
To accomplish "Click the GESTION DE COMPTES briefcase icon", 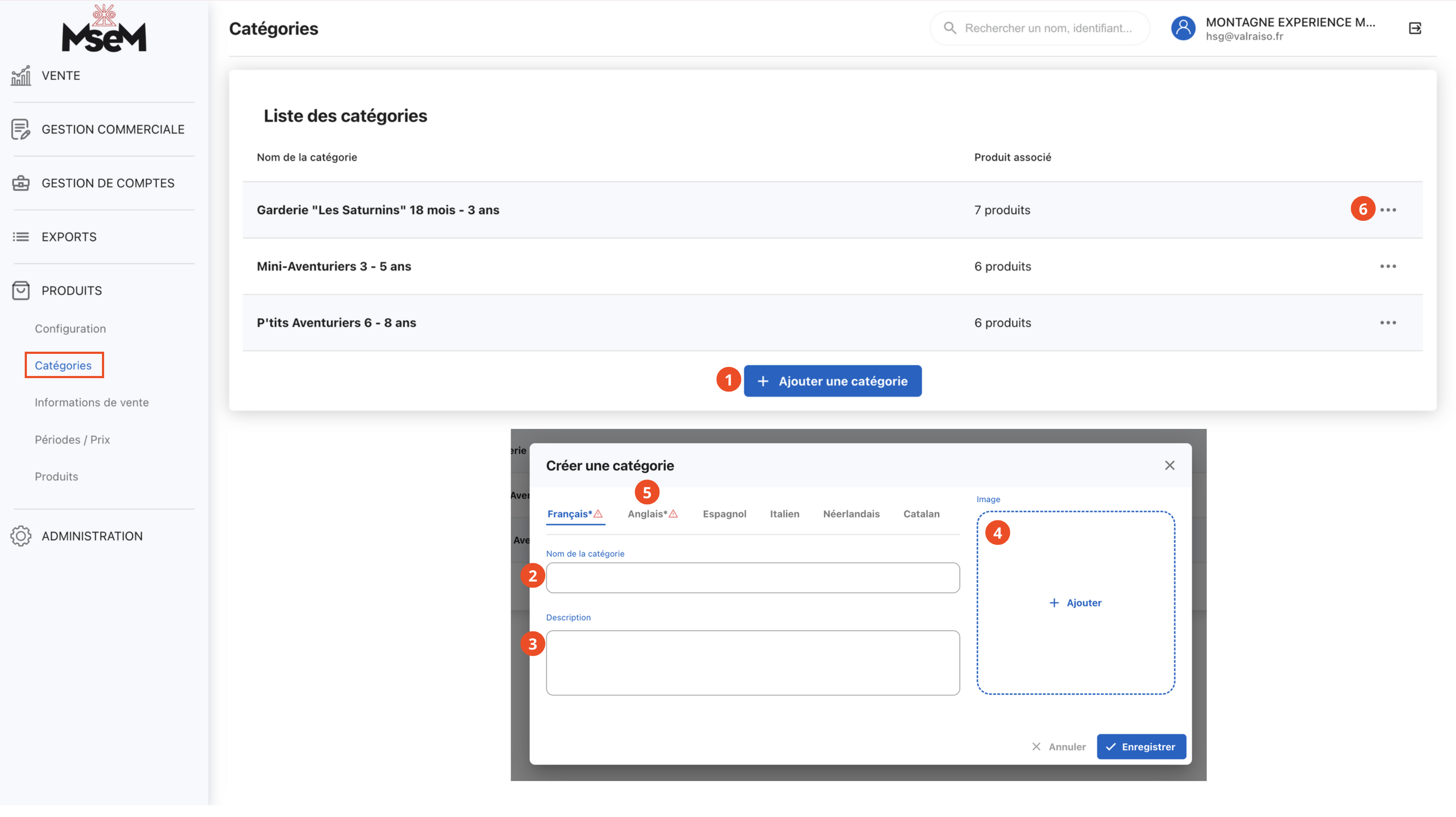I will point(21,183).
